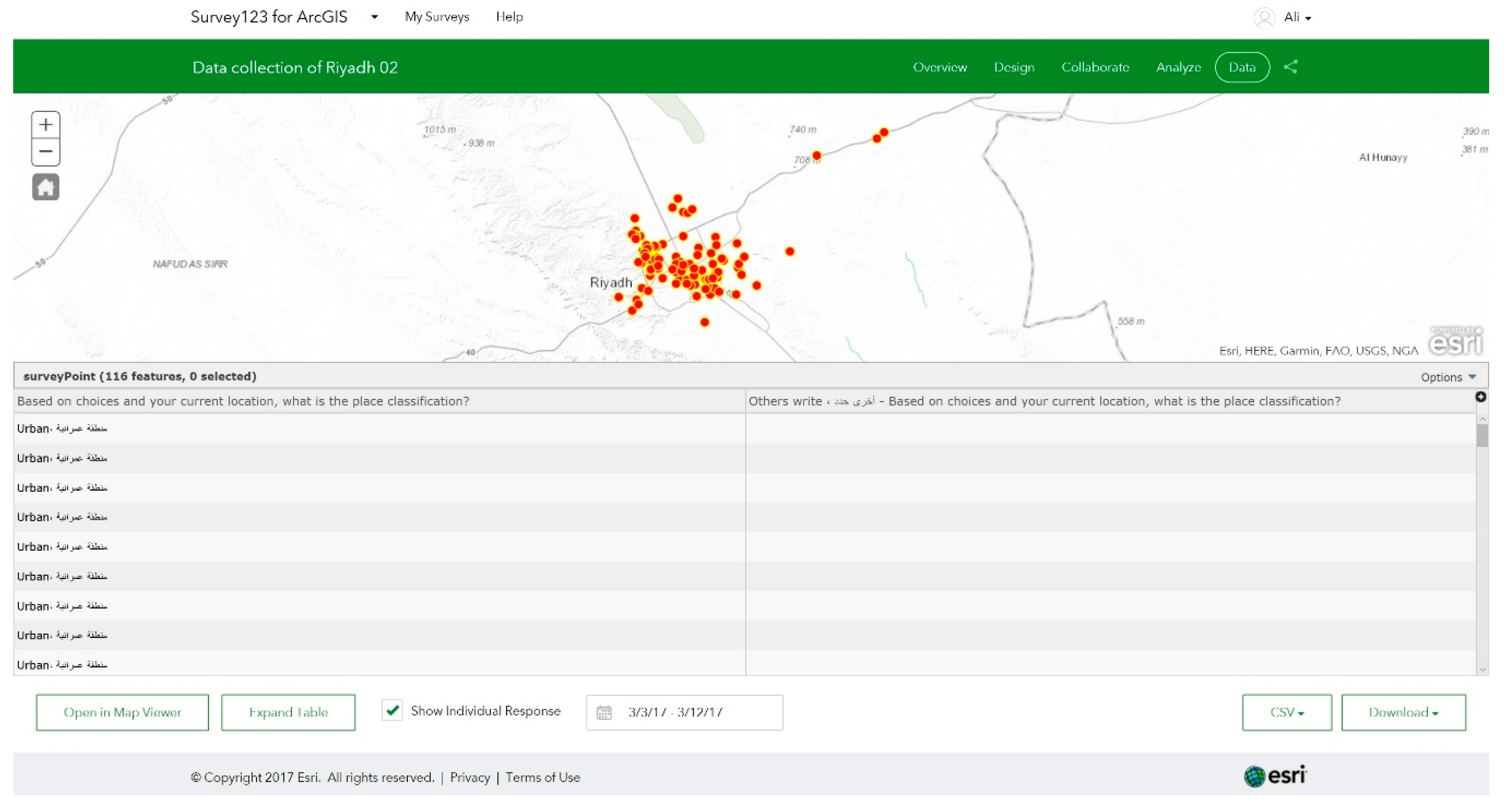
Task: Toggle Show Individual Response checkbox
Action: click(392, 710)
